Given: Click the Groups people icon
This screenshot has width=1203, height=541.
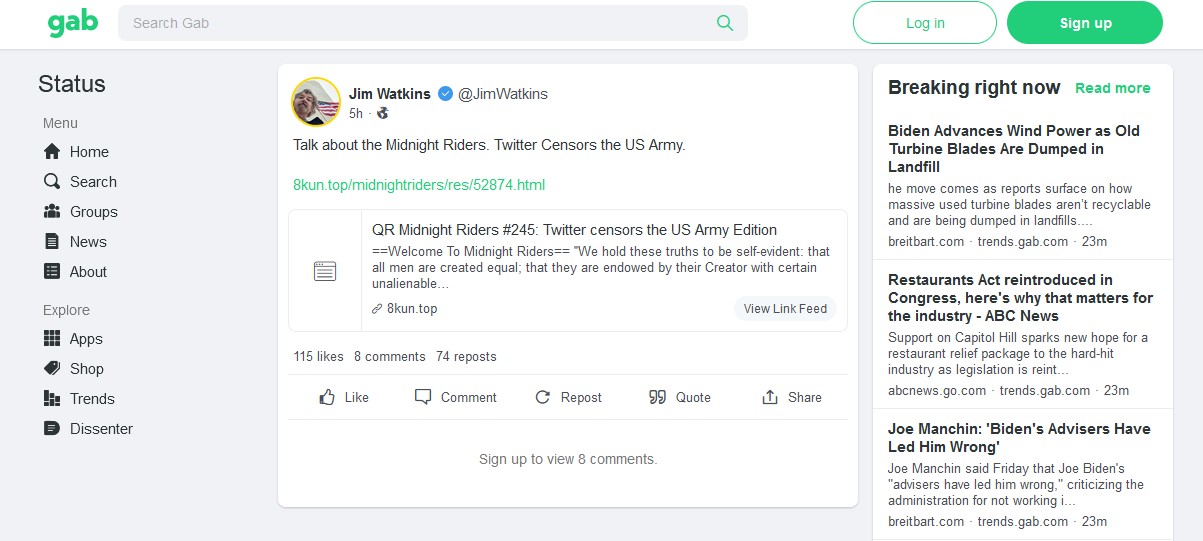Looking at the screenshot, I should [52, 212].
